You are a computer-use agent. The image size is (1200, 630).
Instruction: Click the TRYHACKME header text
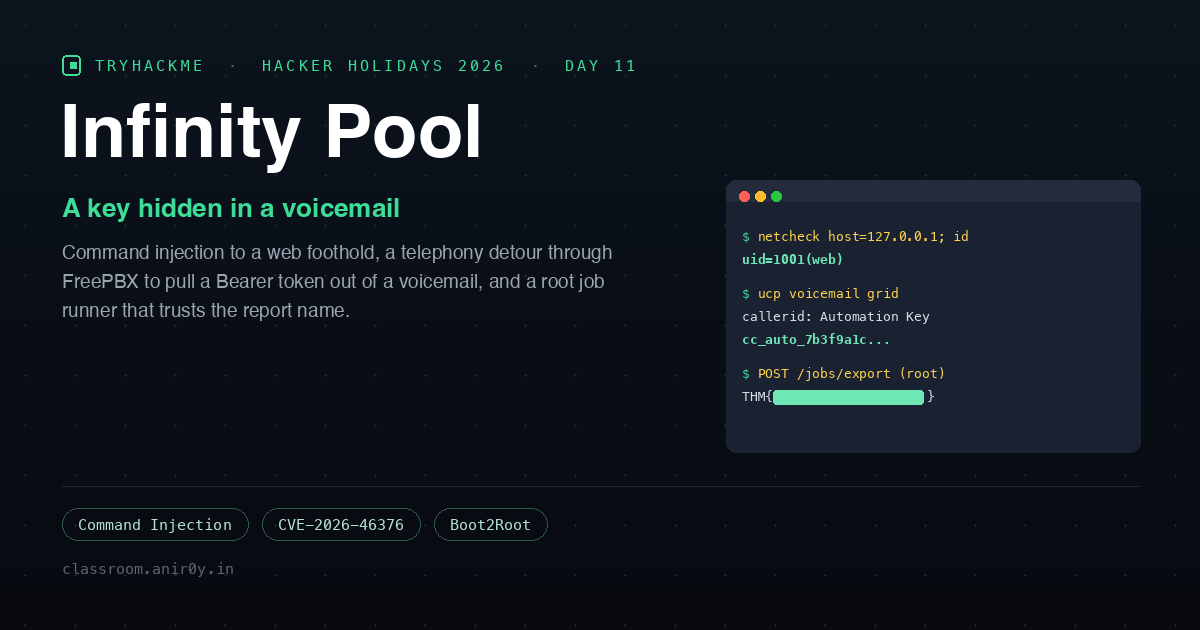[x=150, y=66]
